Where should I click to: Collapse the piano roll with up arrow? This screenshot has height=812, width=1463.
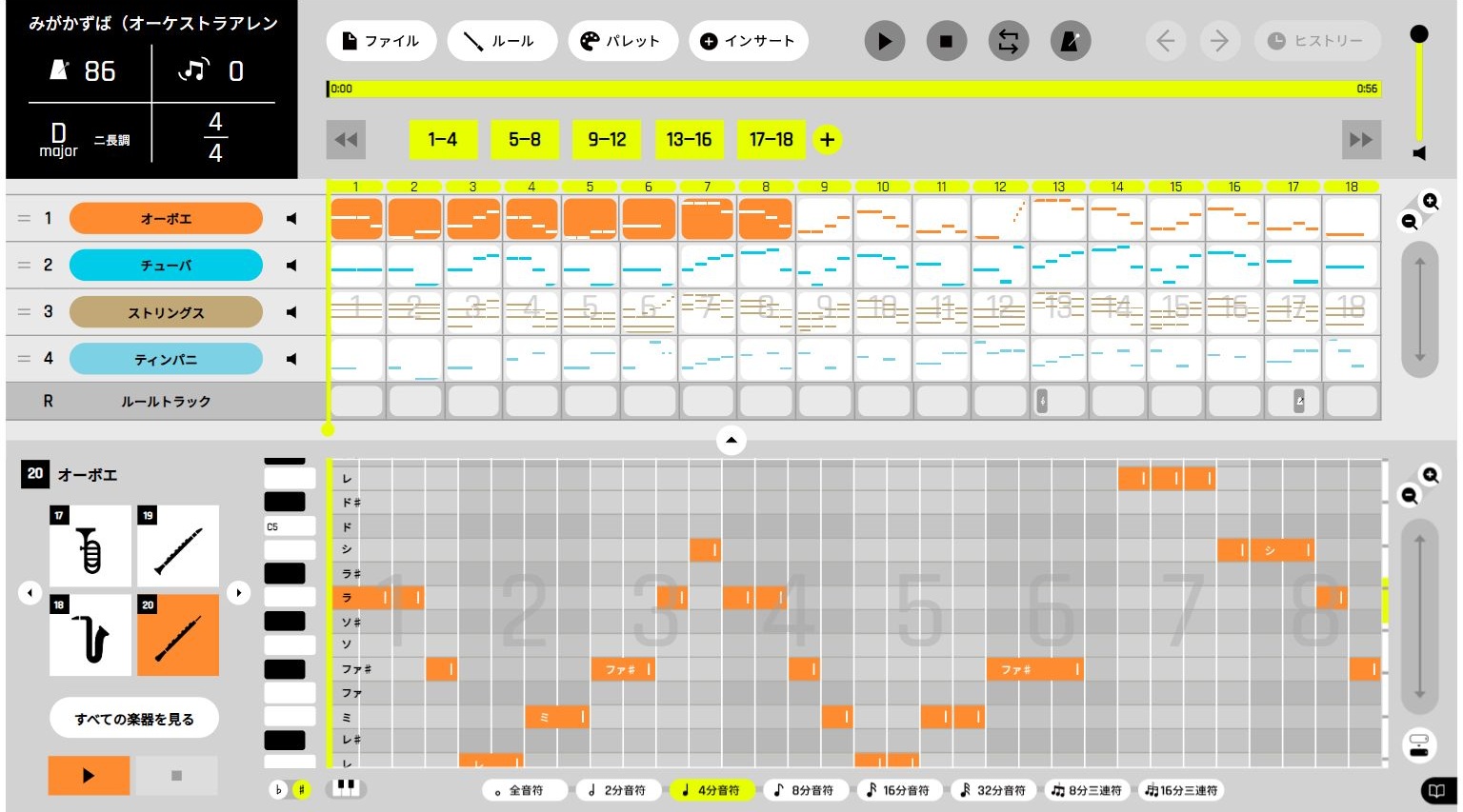[731, 440]
